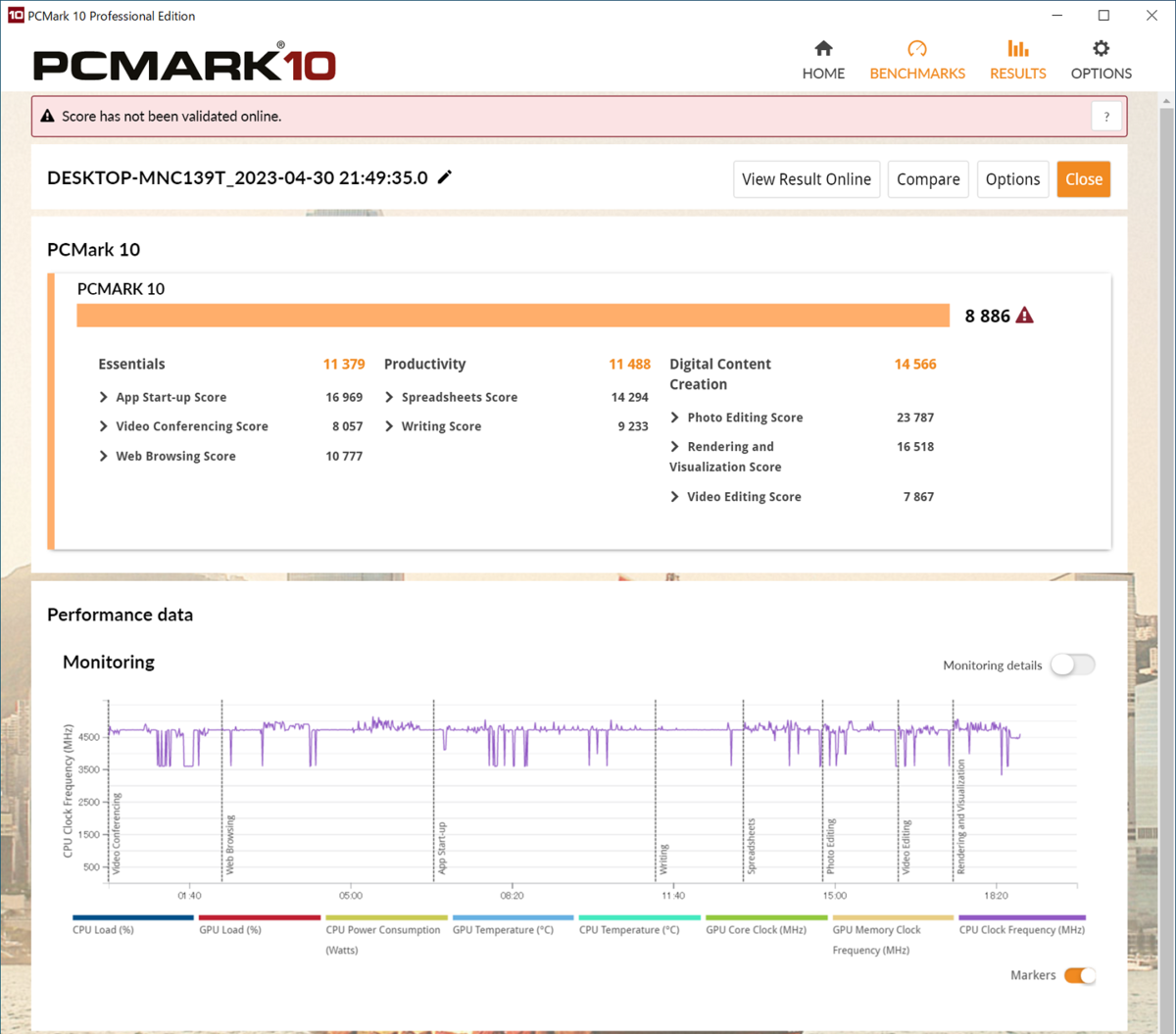This screenshot has width=1176, height=1034.
Task: Select CPU Load (%) legend swatch
Action: tap(132, 918)
